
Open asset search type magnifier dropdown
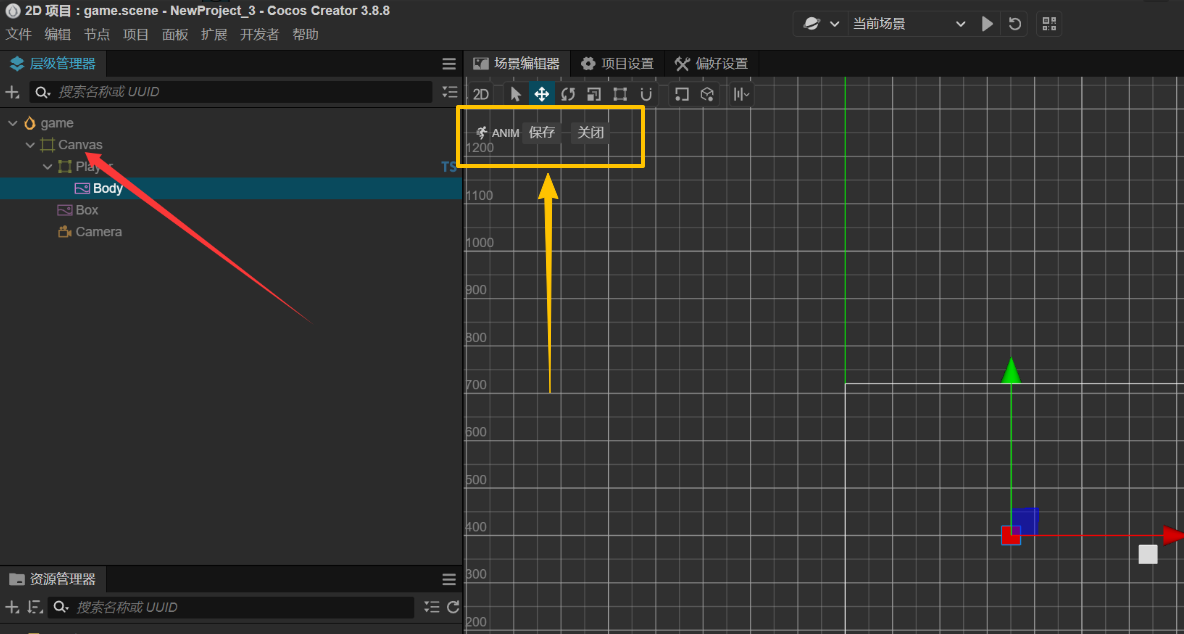pyautogui.click(x=62, y=607)
